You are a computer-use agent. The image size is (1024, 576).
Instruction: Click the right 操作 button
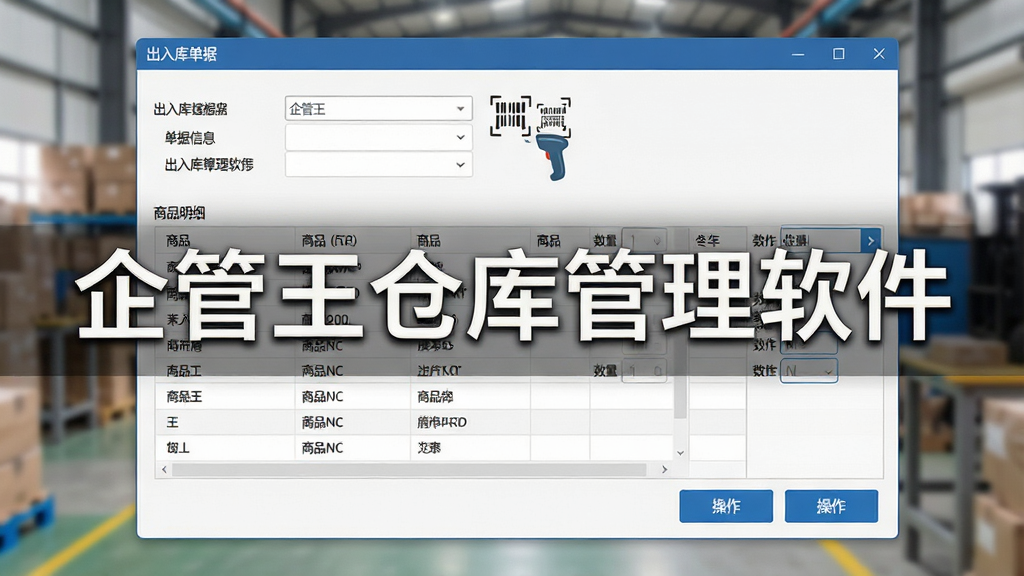point(831,506)
